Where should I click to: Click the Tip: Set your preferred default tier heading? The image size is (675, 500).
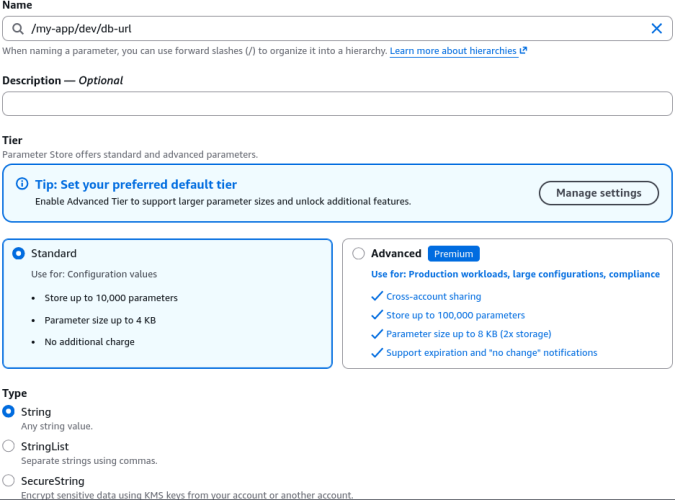coord(136,184)
